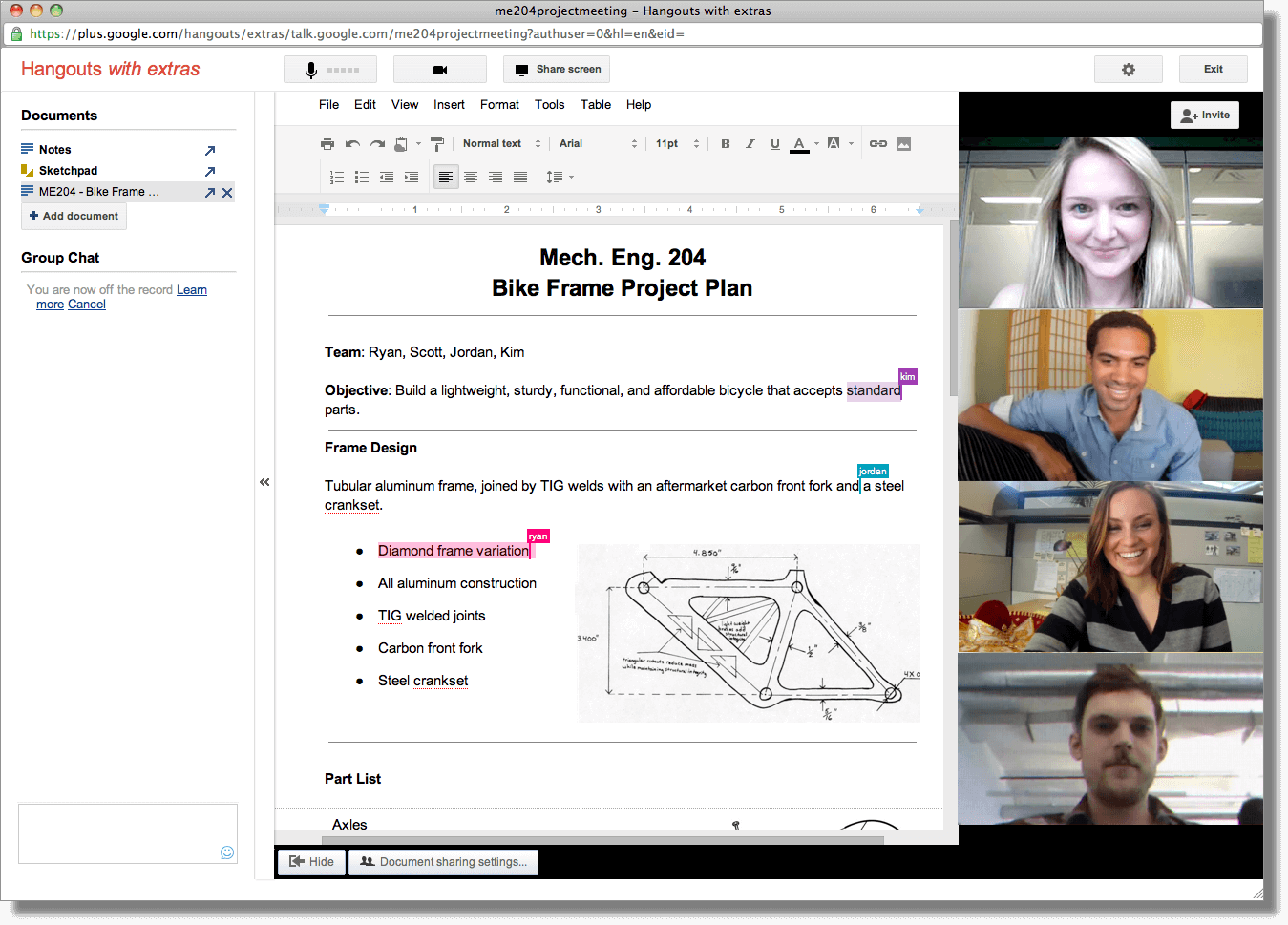Click the insert image icon

coord(903,144)
